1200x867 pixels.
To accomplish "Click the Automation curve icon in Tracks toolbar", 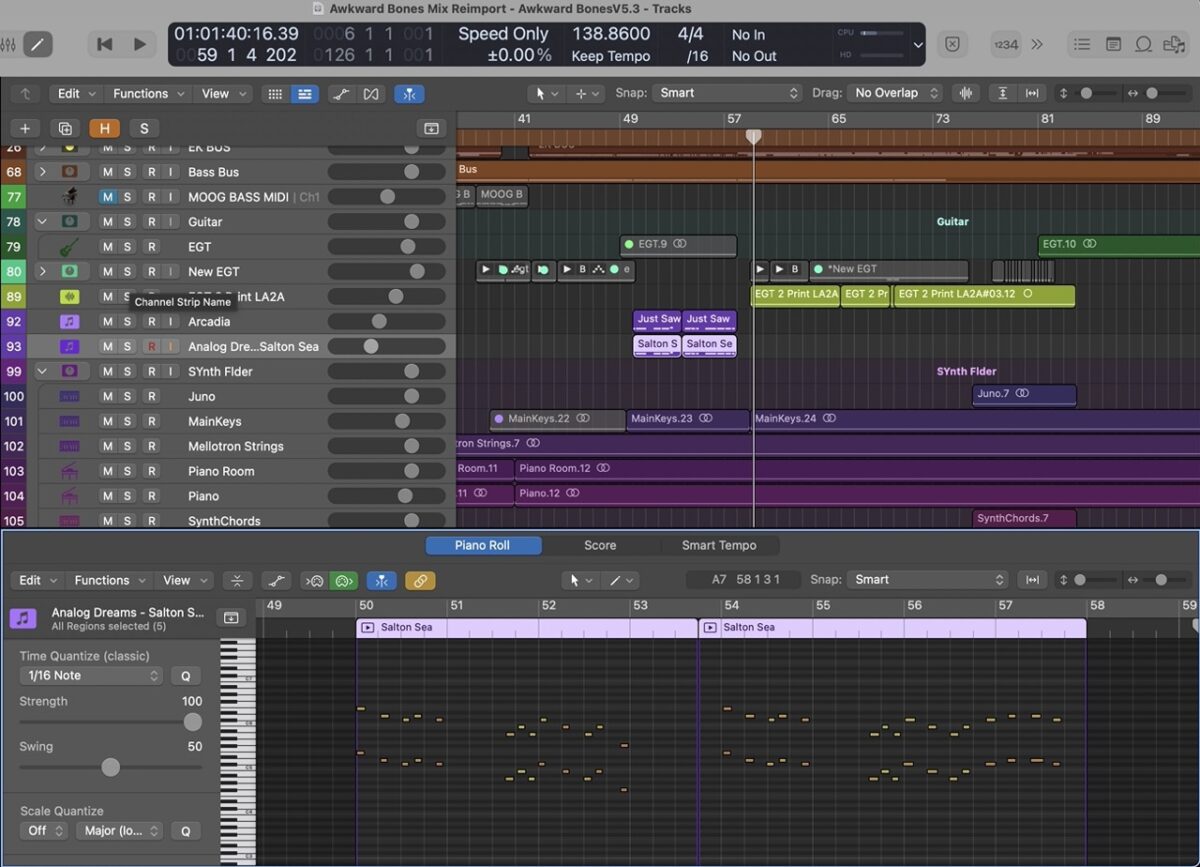I will click(x=341, y=94).
